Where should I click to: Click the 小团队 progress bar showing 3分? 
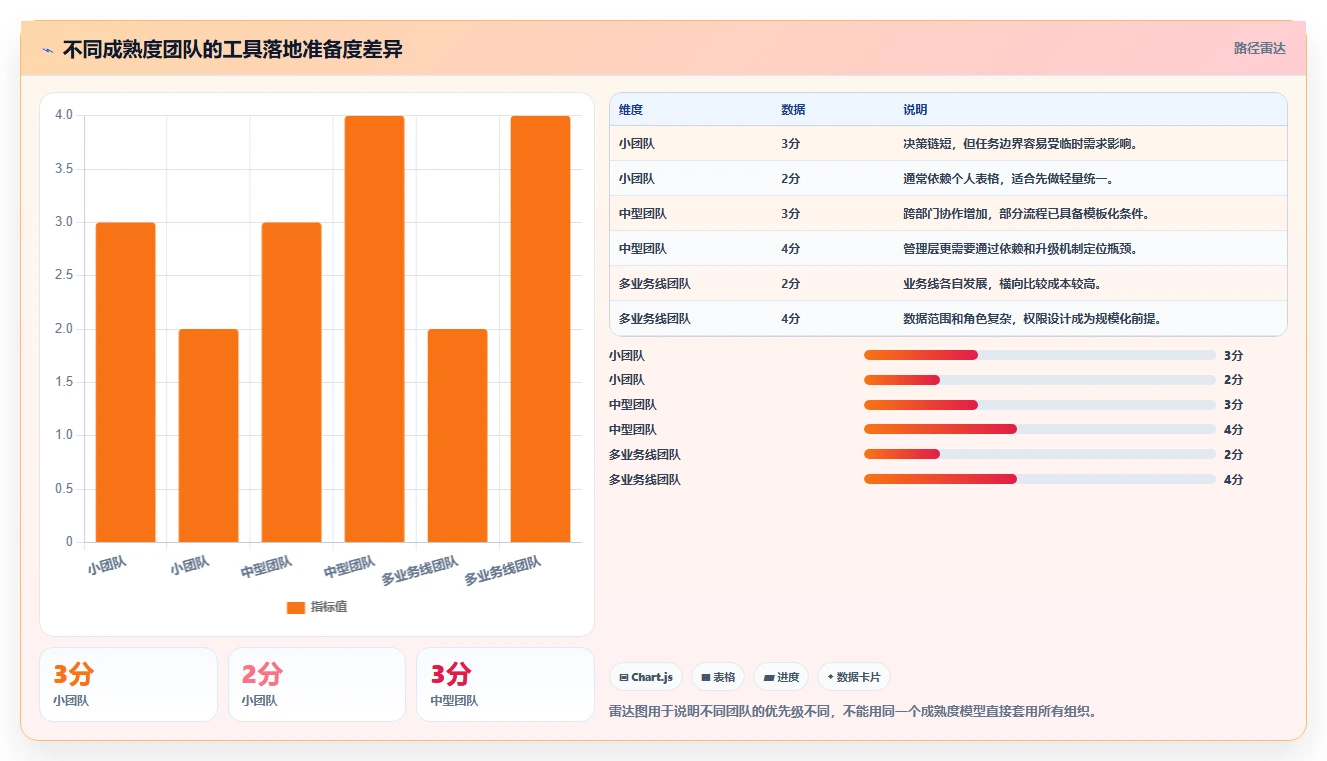[1039, 355]
